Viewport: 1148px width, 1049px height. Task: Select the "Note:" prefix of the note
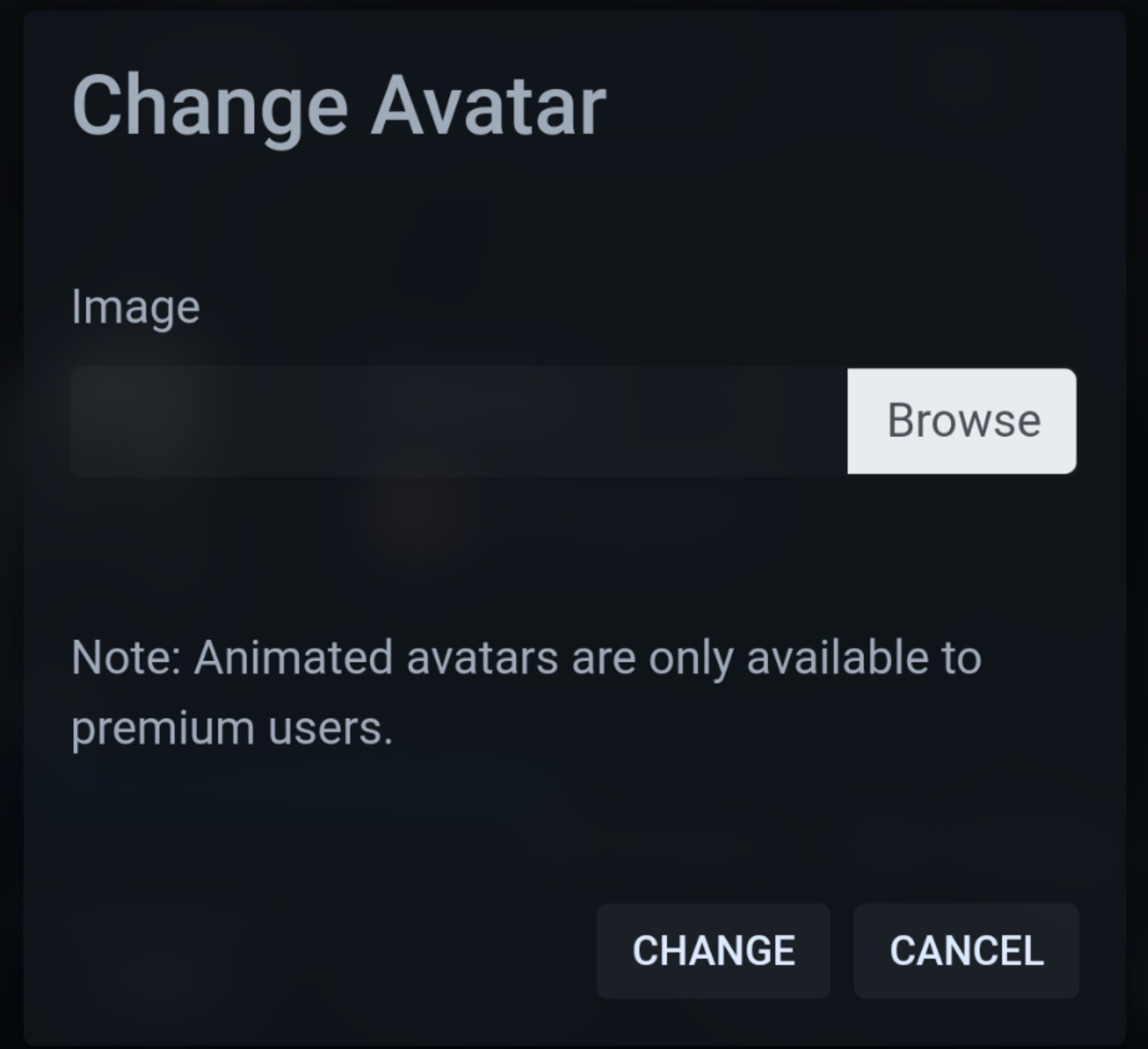click(126, 658)
